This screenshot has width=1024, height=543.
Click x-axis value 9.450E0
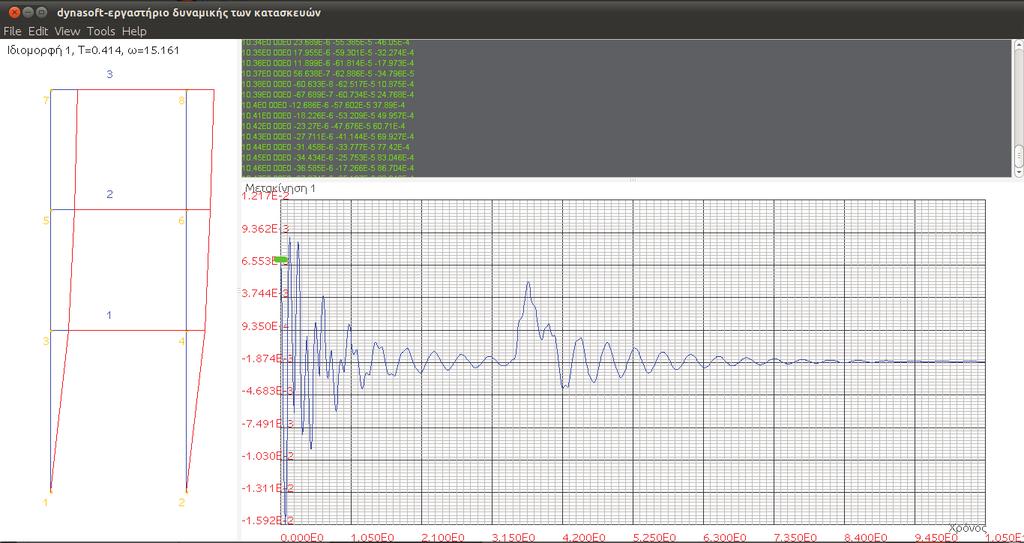coord(938,537)
